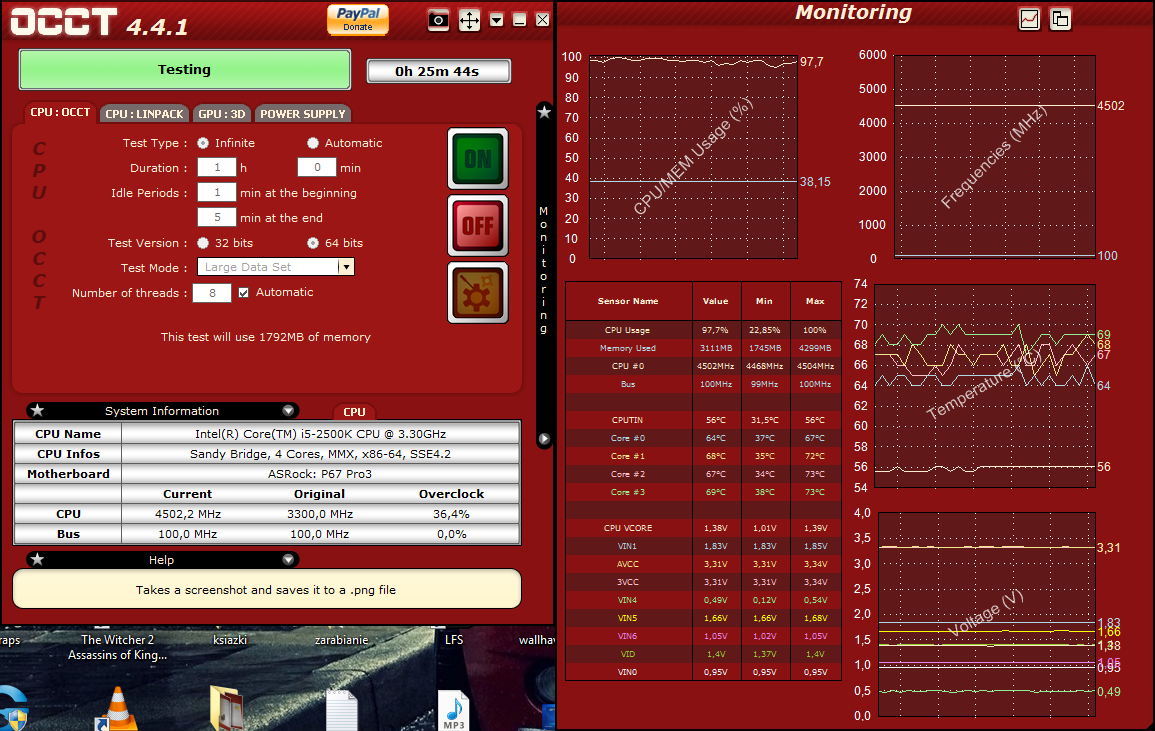Viewport: 1155px width, 731px height.
Task: Click idle minutes at the end field
Action: tap(217, 217)
